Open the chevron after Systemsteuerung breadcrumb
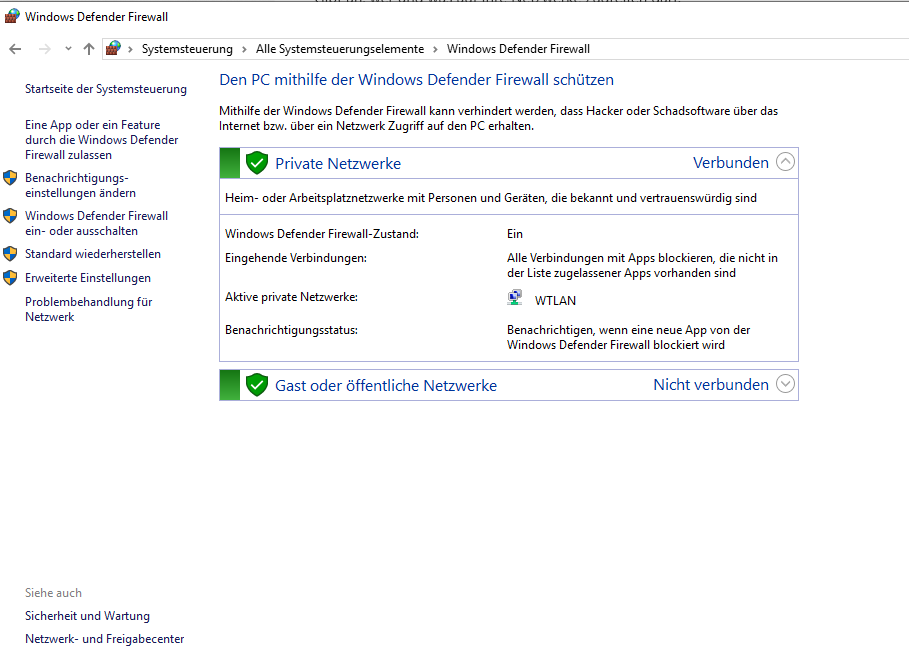The width and height of the screenshot is (909, 659). tap(244, 49)
